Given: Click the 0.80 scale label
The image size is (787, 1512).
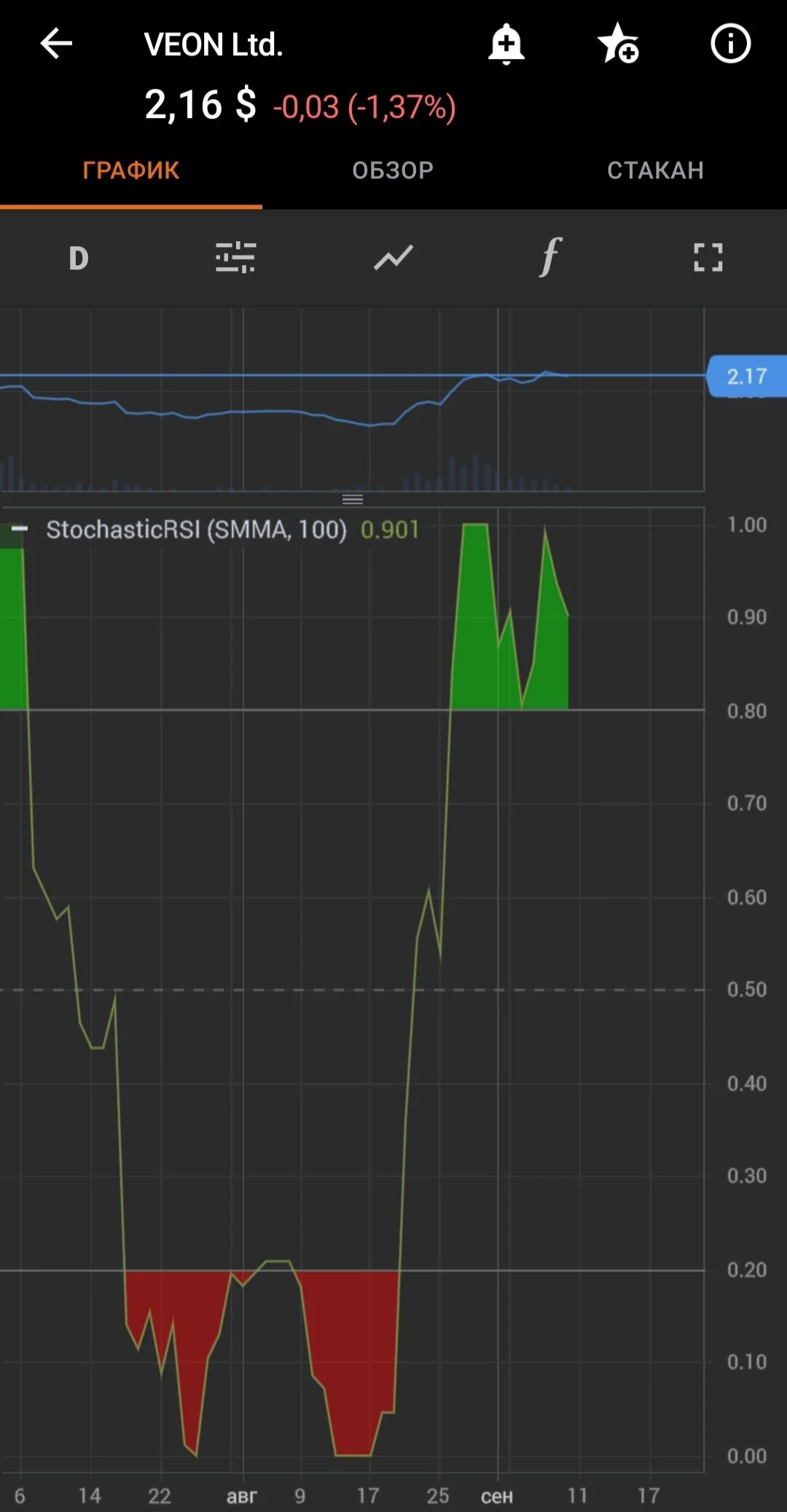Looking at the screenshot, I should click(747, 711).
